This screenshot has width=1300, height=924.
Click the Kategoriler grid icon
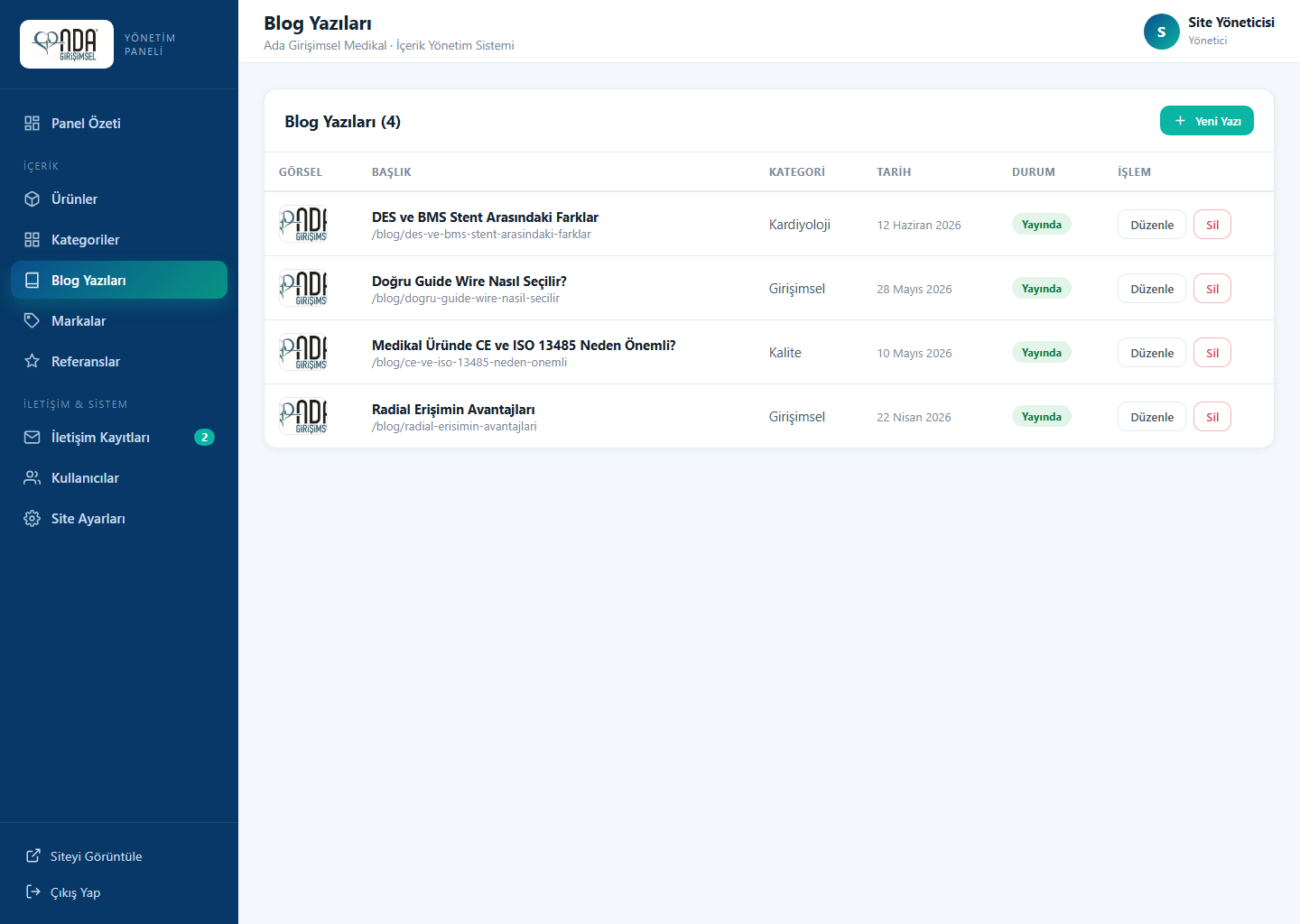pos(32,239)
